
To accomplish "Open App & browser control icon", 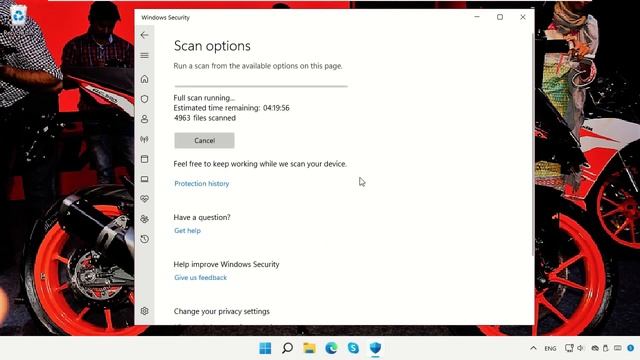I will (x=144, y=159).
